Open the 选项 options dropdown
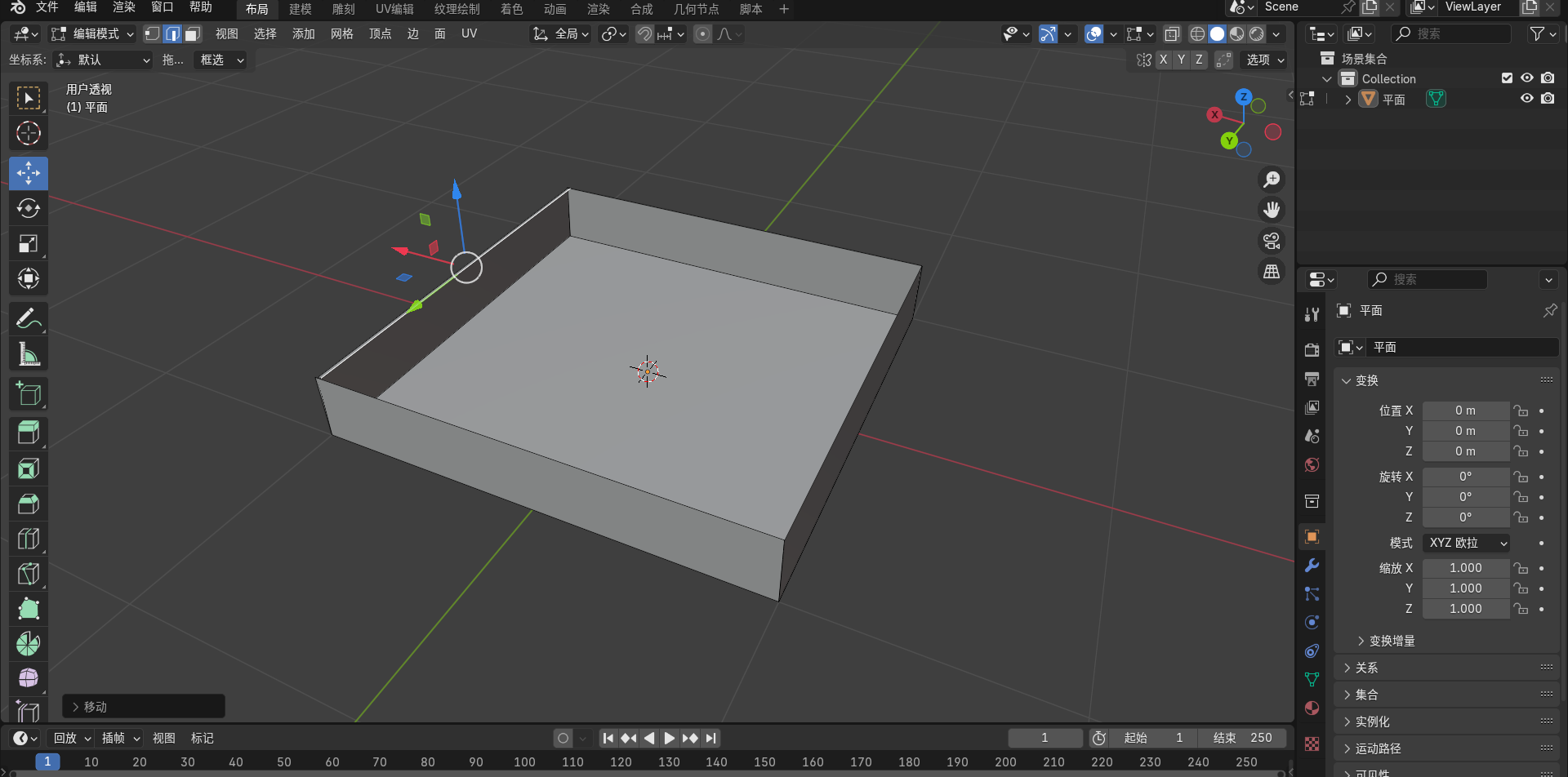 pos(1263,60)
